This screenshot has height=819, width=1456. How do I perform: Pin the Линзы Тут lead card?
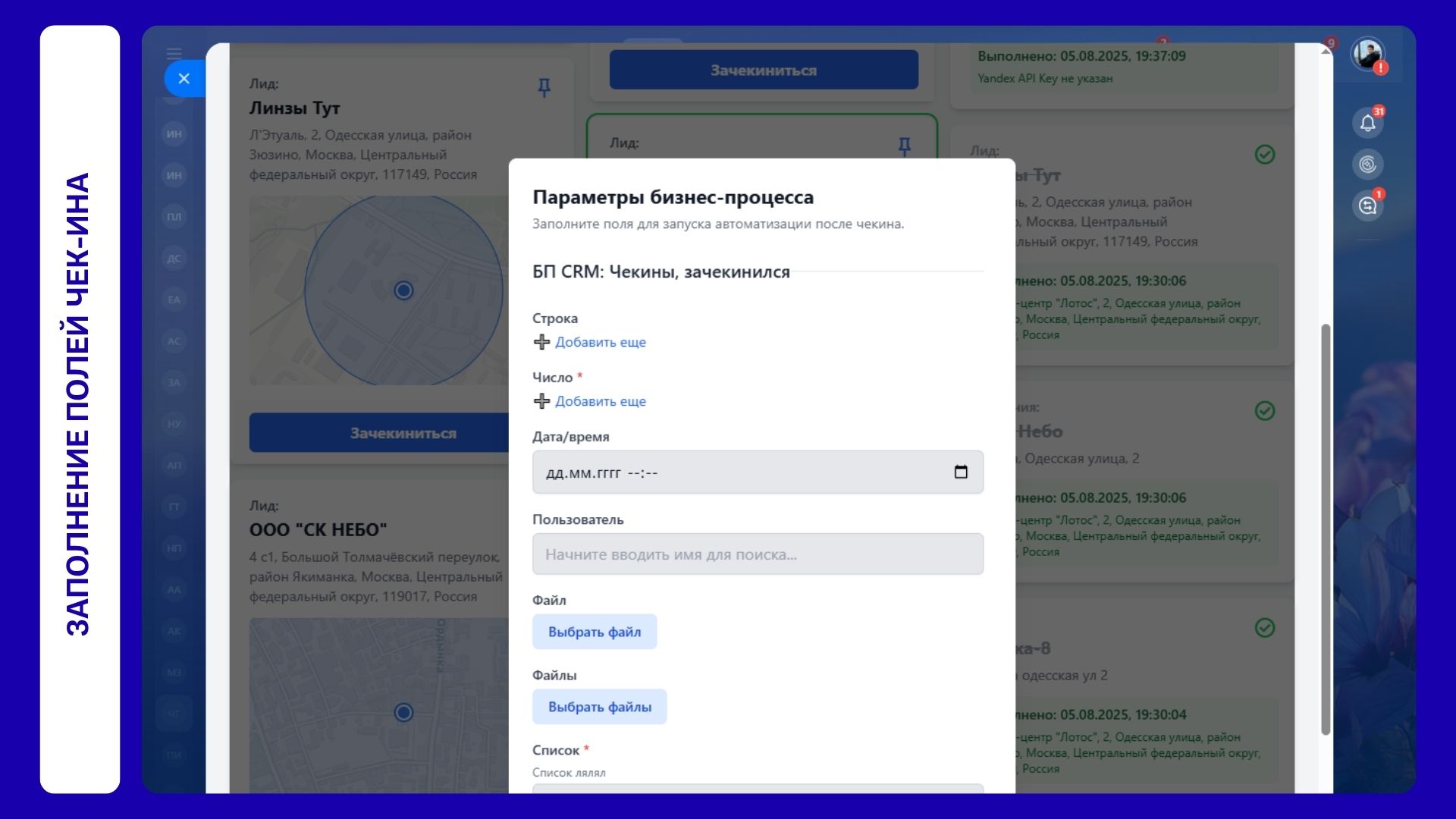(x=544, y=87)
